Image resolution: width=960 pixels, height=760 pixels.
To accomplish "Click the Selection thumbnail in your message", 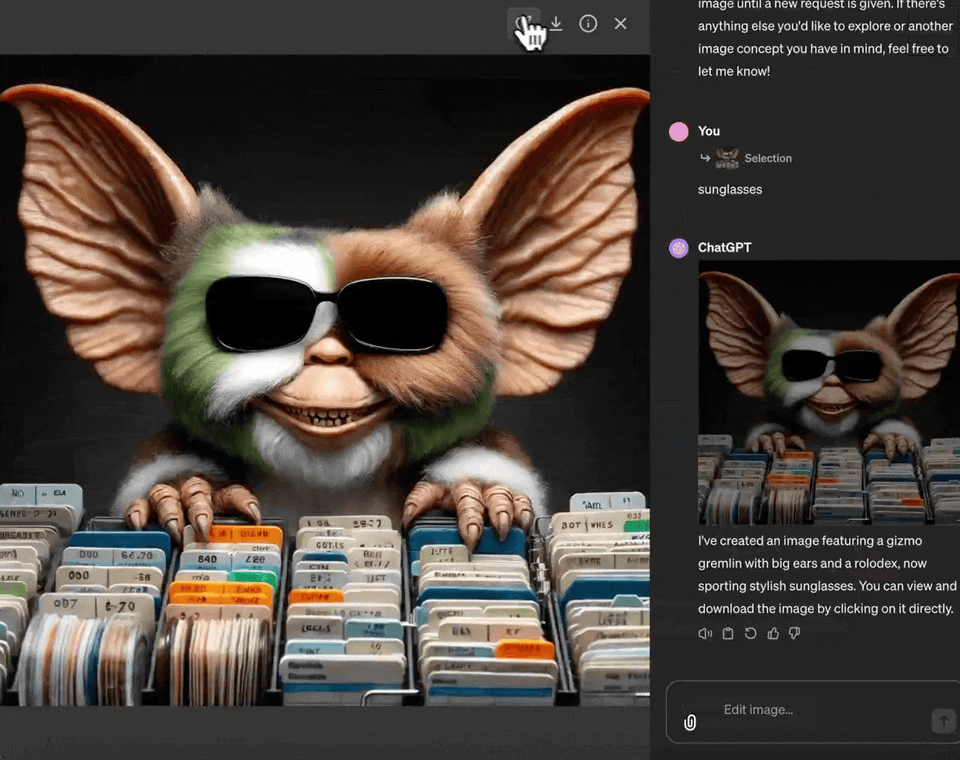I will pyautogui.click(x=727, y=158).
